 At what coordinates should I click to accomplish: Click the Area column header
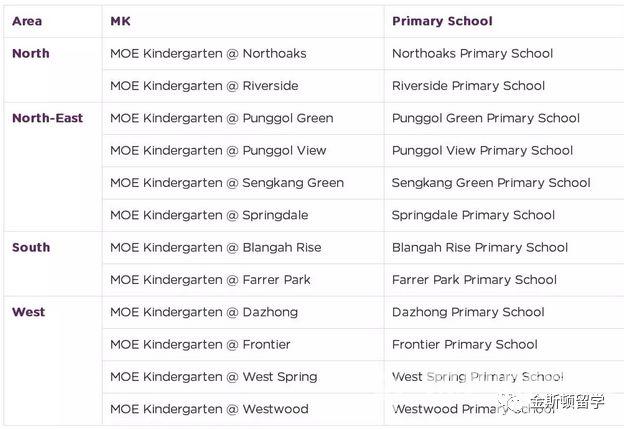click(x=27, y=21)
